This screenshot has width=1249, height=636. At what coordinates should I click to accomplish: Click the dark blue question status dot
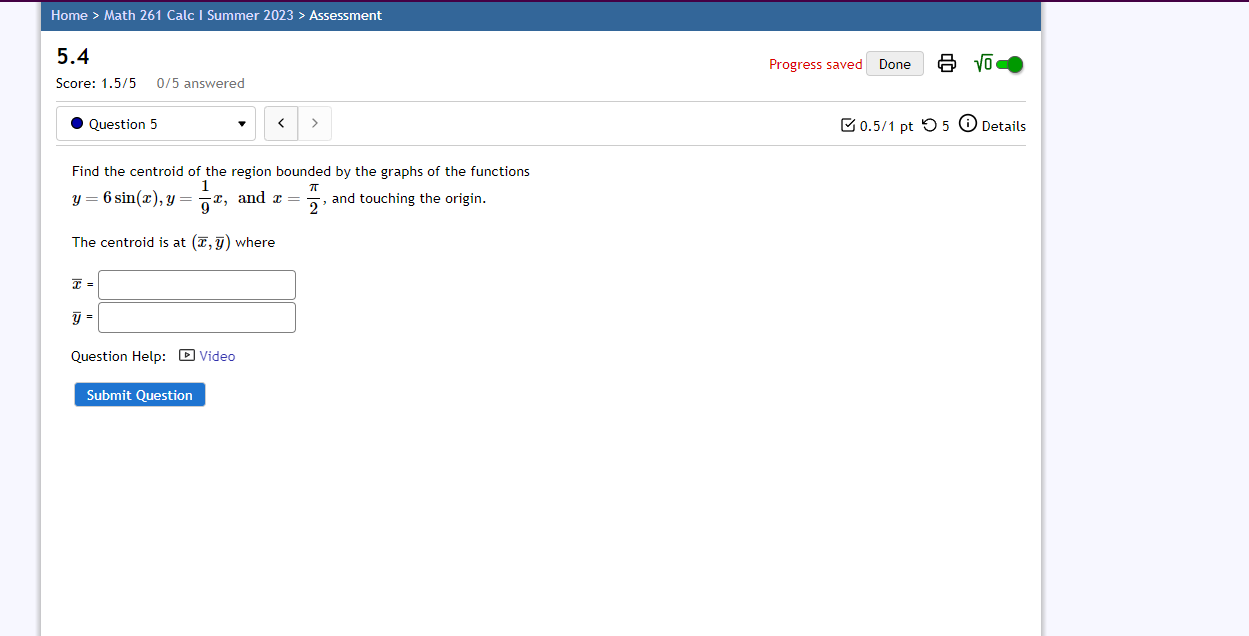pyautogui.click(x=77, y=124)
